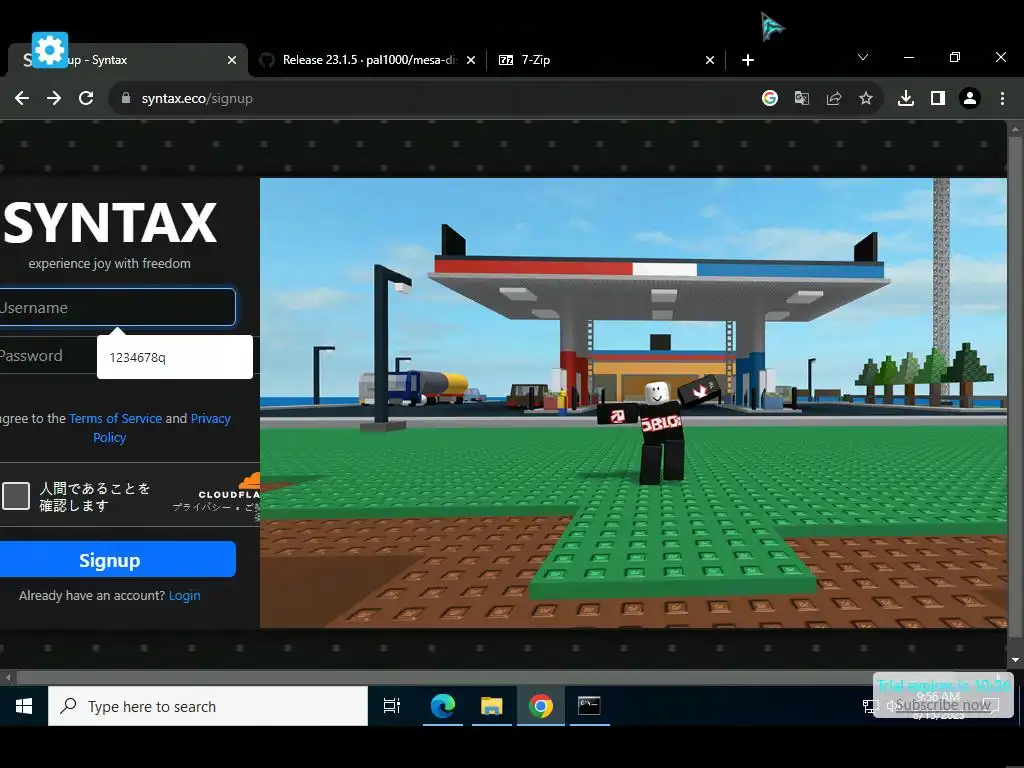This screenshot has height=768, width=1024.
Task: Click the gear settings overlay icon
Action: pos(50,50)
